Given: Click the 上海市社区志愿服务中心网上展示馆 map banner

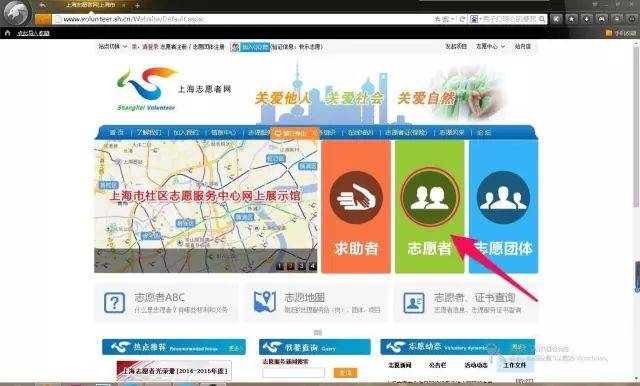Looking at the screenshot, I should point(206,206).
